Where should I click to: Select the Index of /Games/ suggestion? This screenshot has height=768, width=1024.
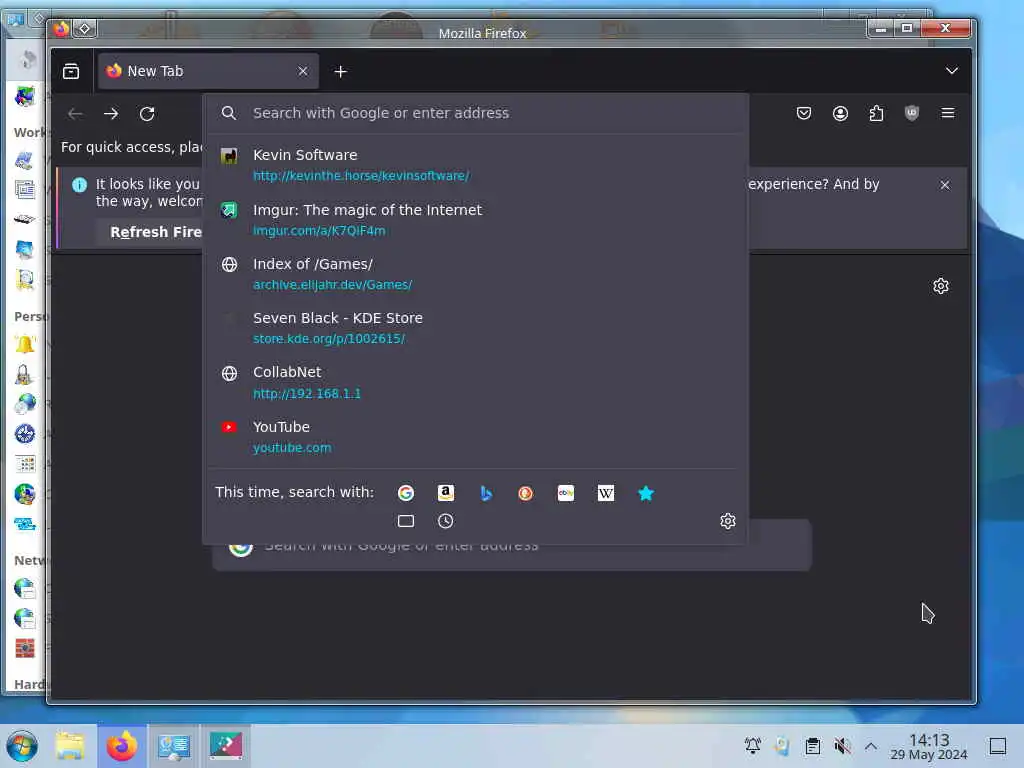(x=475, y=274)
